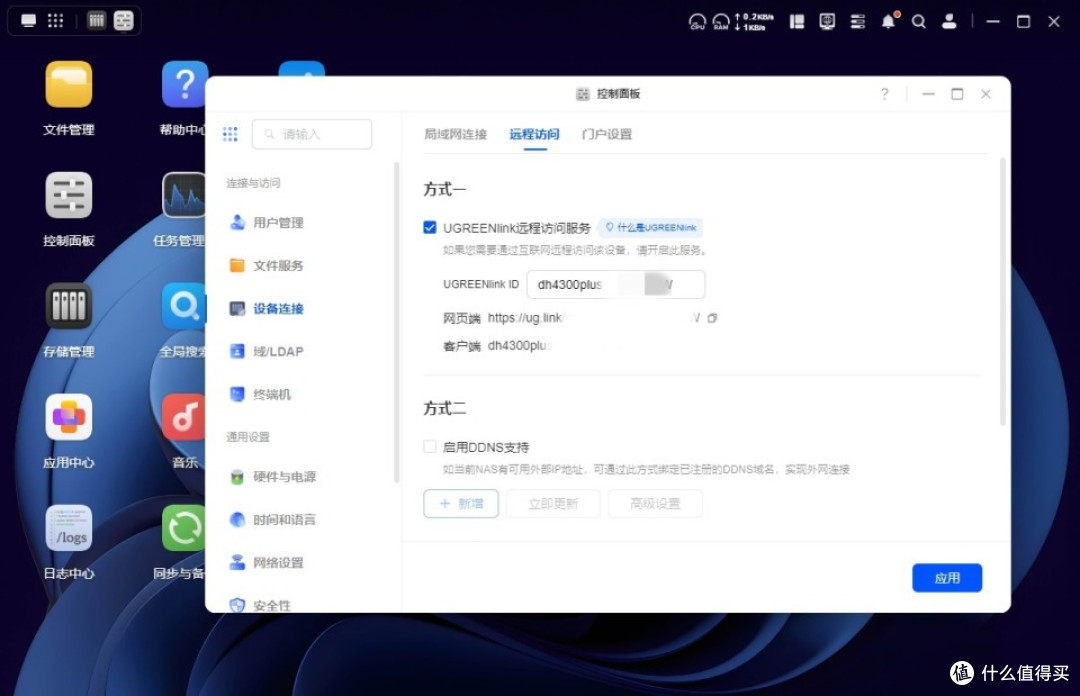1080x696 pixels.
Task: Maximize the 控制面板 window
Action: tap(957, 94)
